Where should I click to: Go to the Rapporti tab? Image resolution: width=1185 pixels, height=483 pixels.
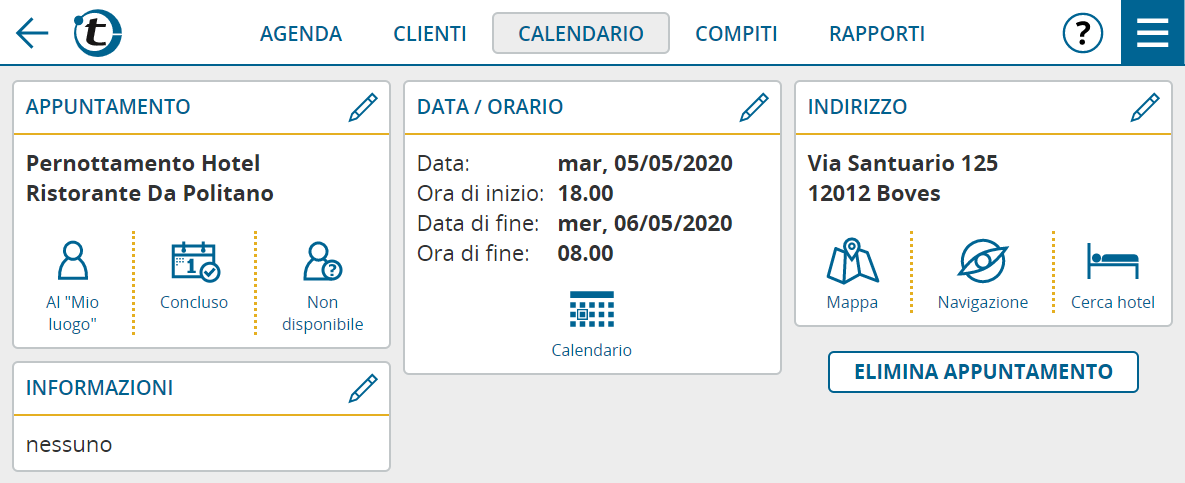(877, 33)
